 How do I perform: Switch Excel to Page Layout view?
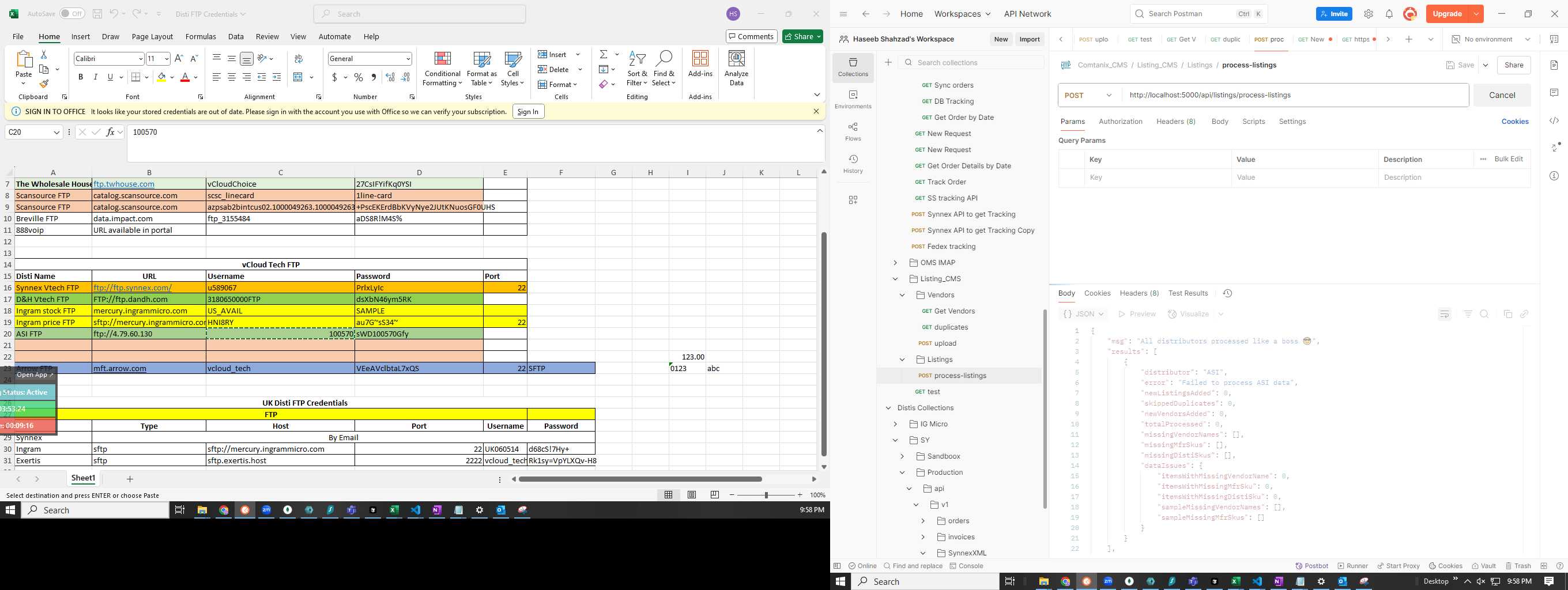[x=692, y=495]
